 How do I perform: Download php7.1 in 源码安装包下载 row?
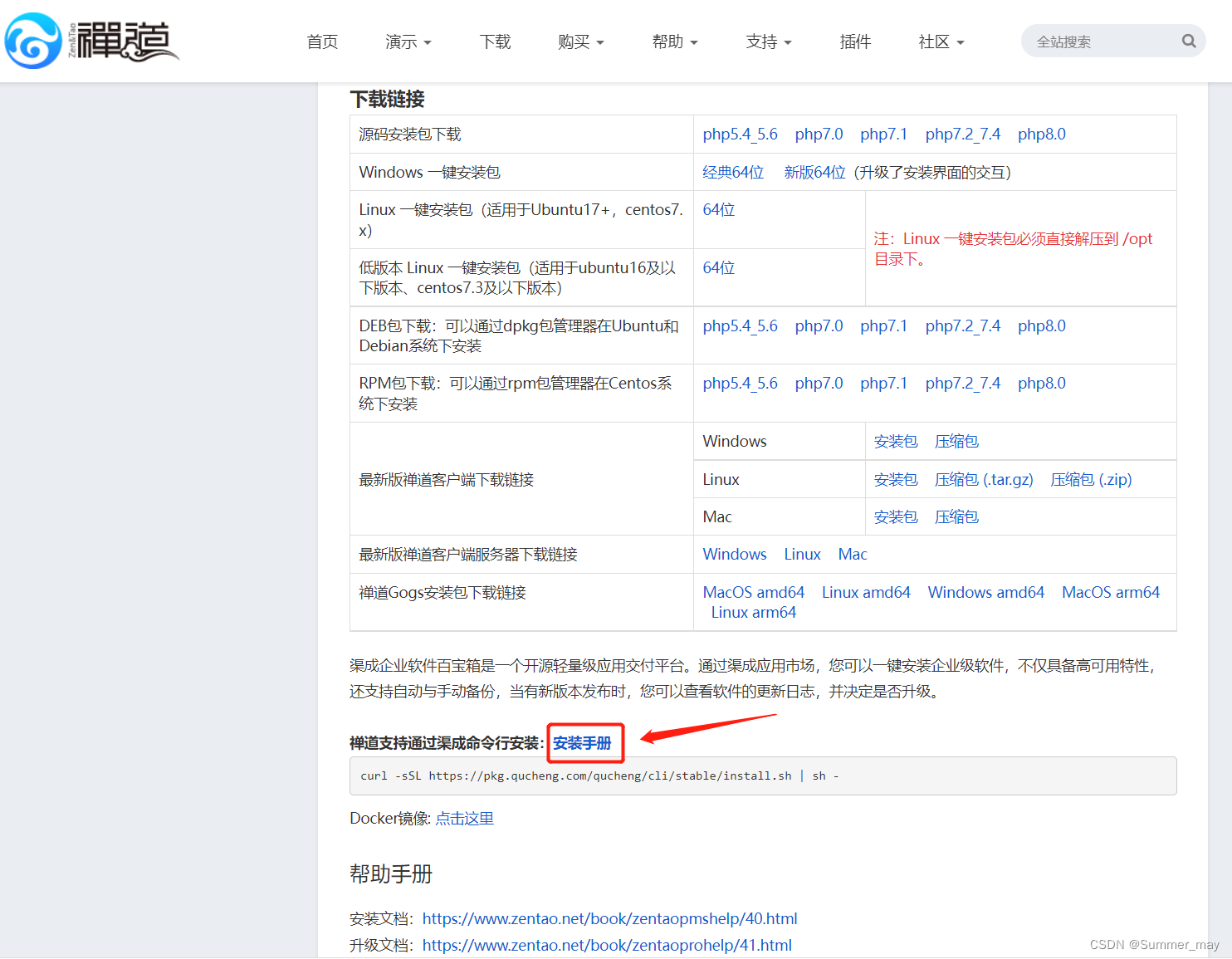click(883, 135)
